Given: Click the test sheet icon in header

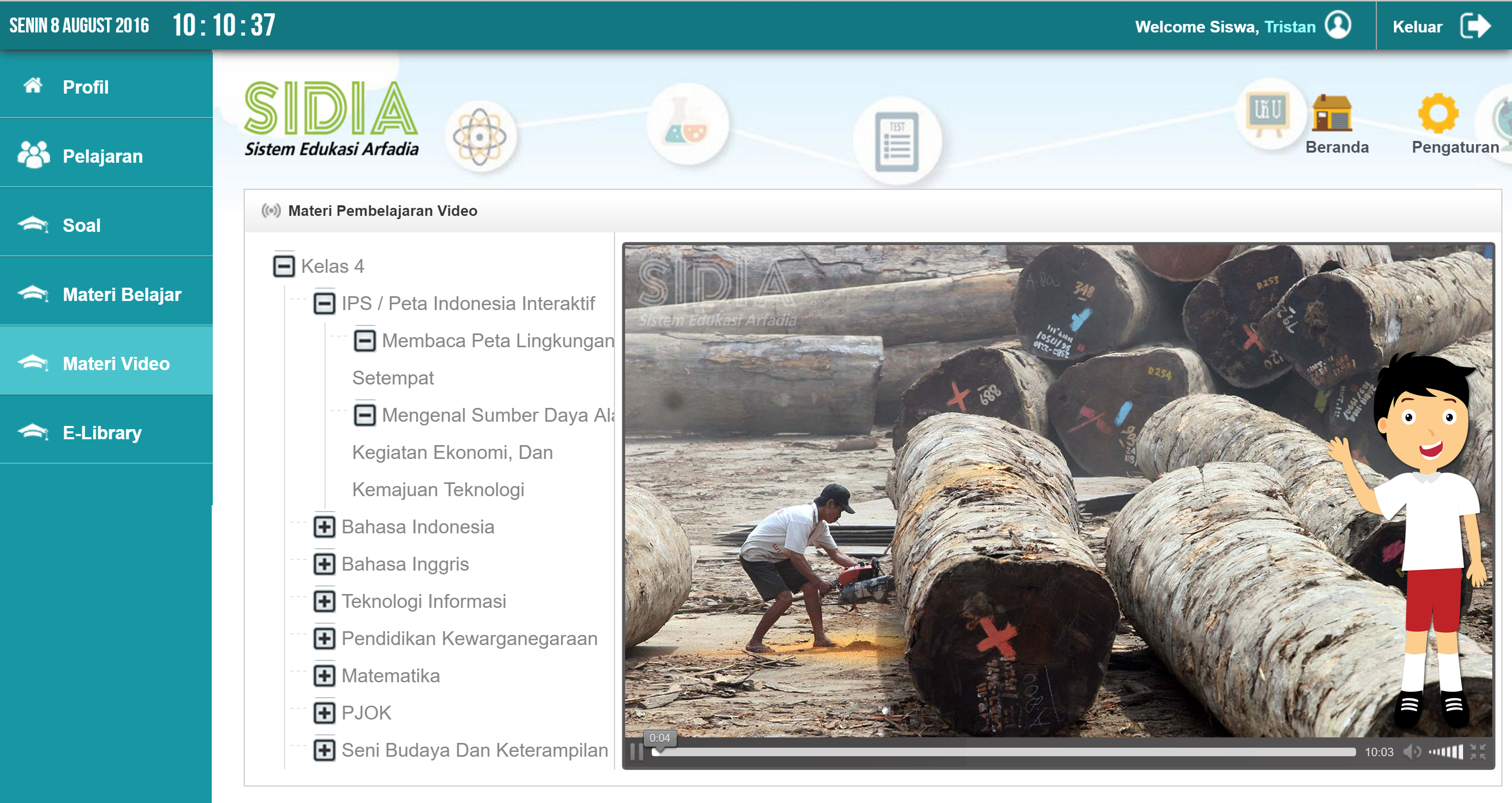Looking at the screenshot, I should point(896,141).
